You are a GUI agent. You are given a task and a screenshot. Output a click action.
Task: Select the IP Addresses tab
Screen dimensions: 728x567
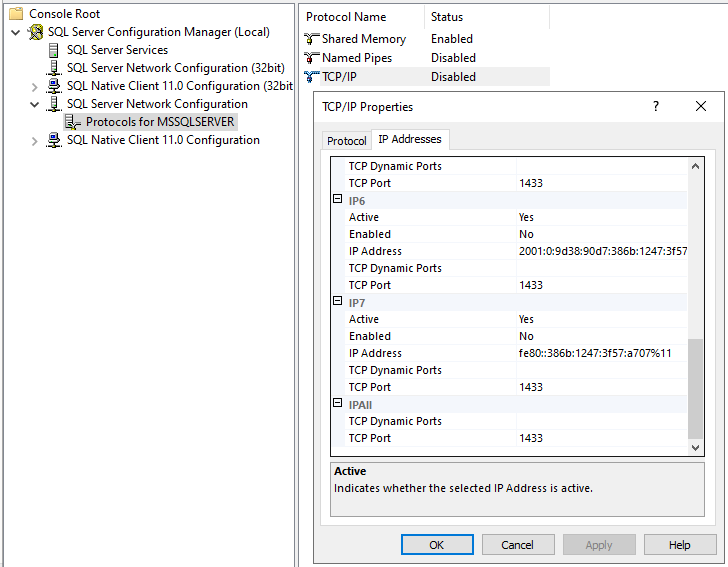point(410,140)
